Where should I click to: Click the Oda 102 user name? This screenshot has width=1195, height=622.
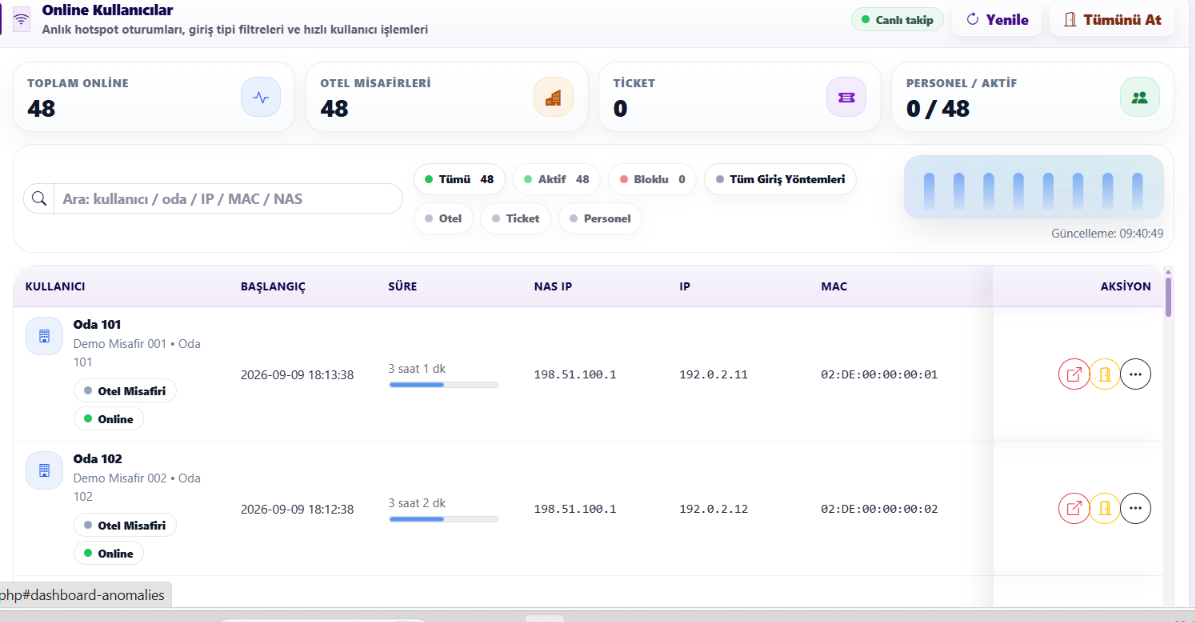[x=98, y=459]
